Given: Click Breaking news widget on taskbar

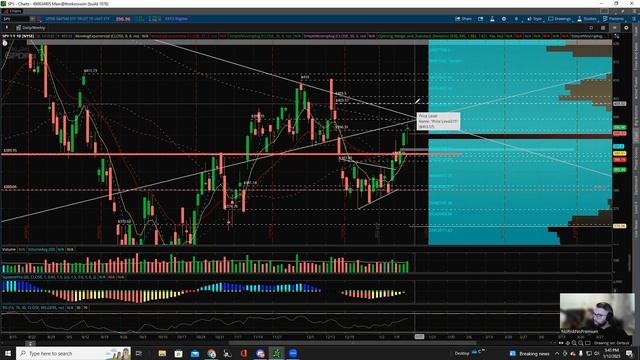Looking at the screenshot, I should pyautogui.click(x=529, y=353).
